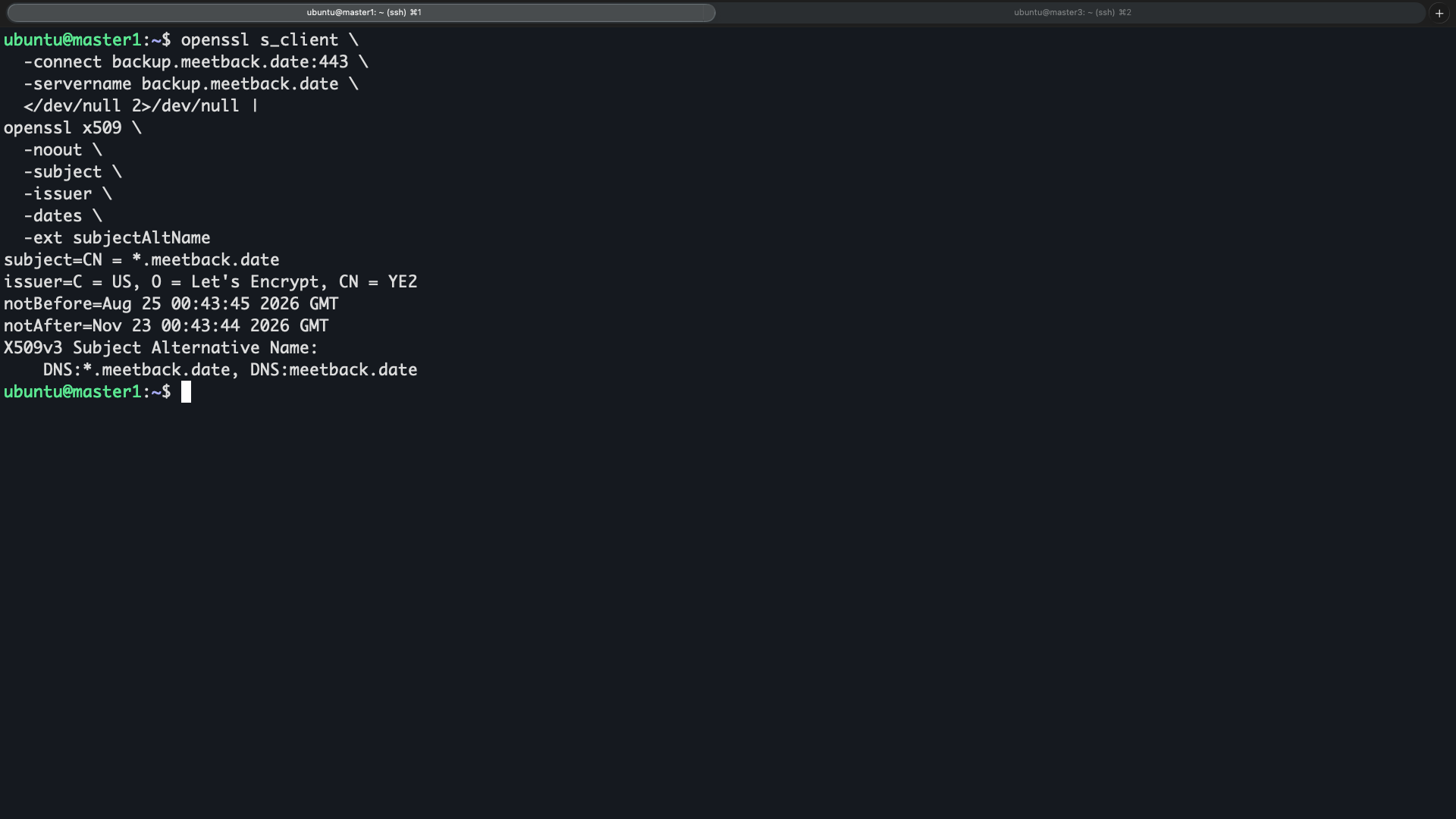The height and width of the screenshot is (819, 1456).
Task: Click the '</dev/null 2>/dev/null |' line
Action: tap(141, 106)
